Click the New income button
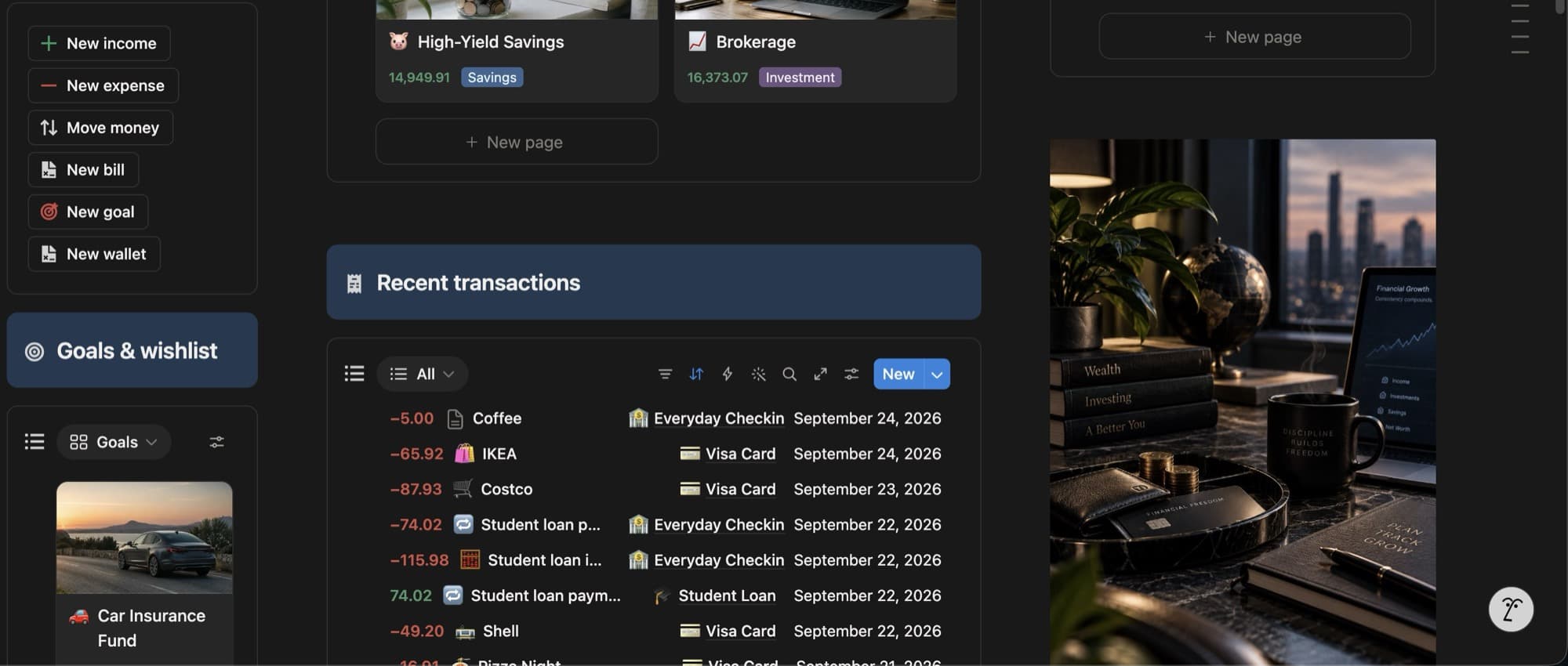The height and width of the screenshot is (666, 1568). pyautogui.click(x=99, y=43)
